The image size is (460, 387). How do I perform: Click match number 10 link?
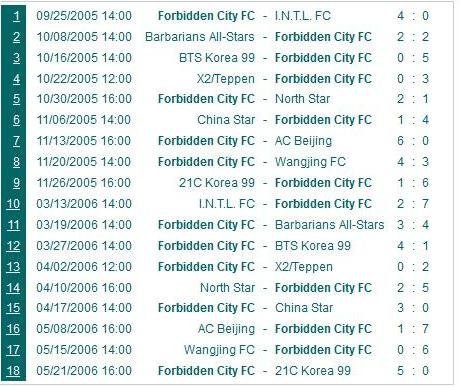[13, 204]
